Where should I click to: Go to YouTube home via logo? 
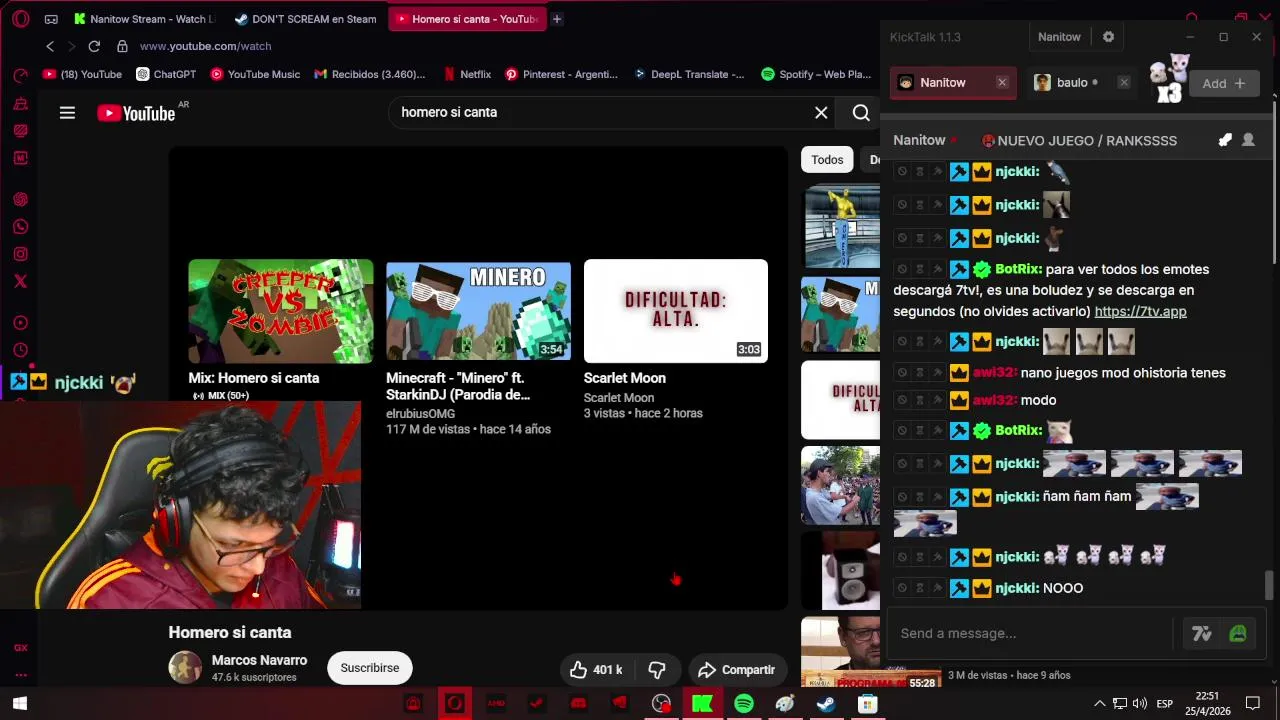[136, 113]
